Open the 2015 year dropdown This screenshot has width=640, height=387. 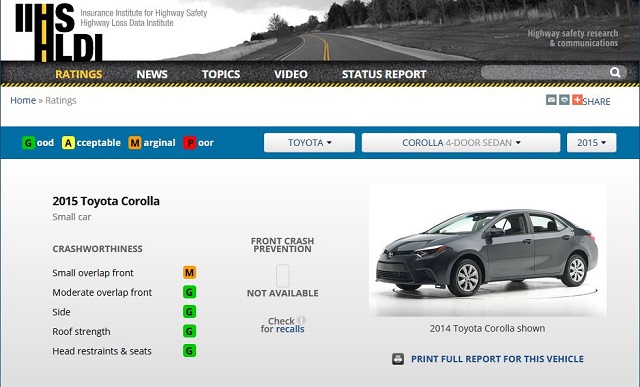click(x=591, y=142)
